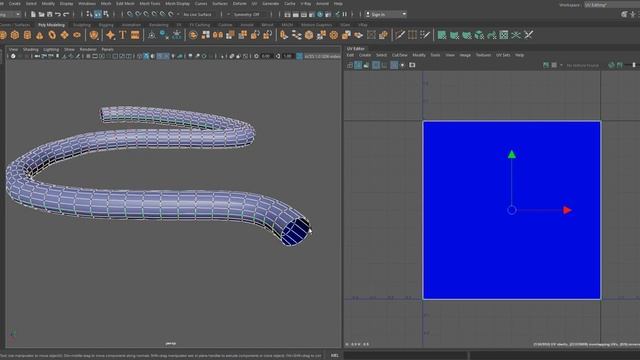The image size is (640, 360).
Task: Click the Polygon Type text tool
Action: pyautogui.click(x=123, y=35)
